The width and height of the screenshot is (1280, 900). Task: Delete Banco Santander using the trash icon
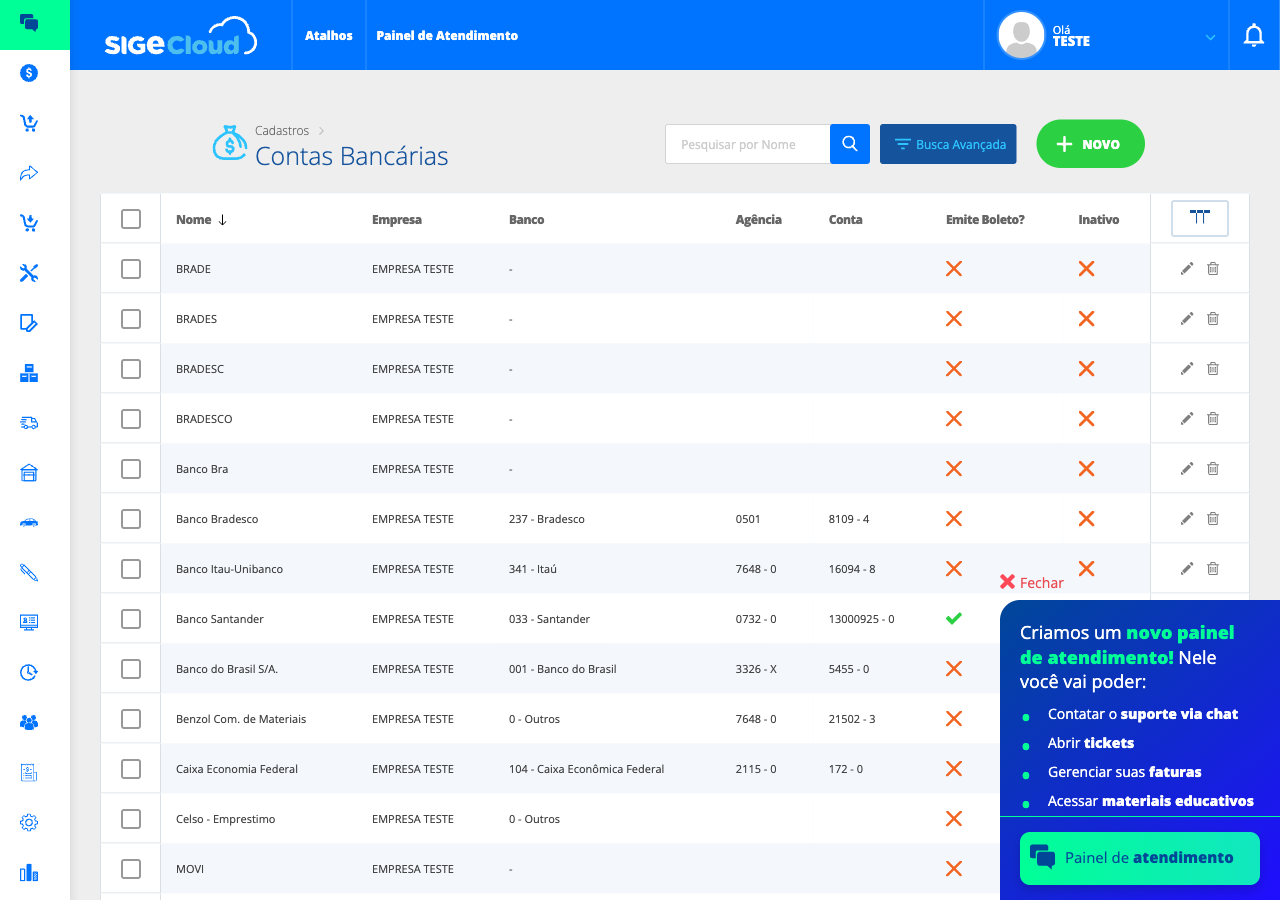(1212, 618)
